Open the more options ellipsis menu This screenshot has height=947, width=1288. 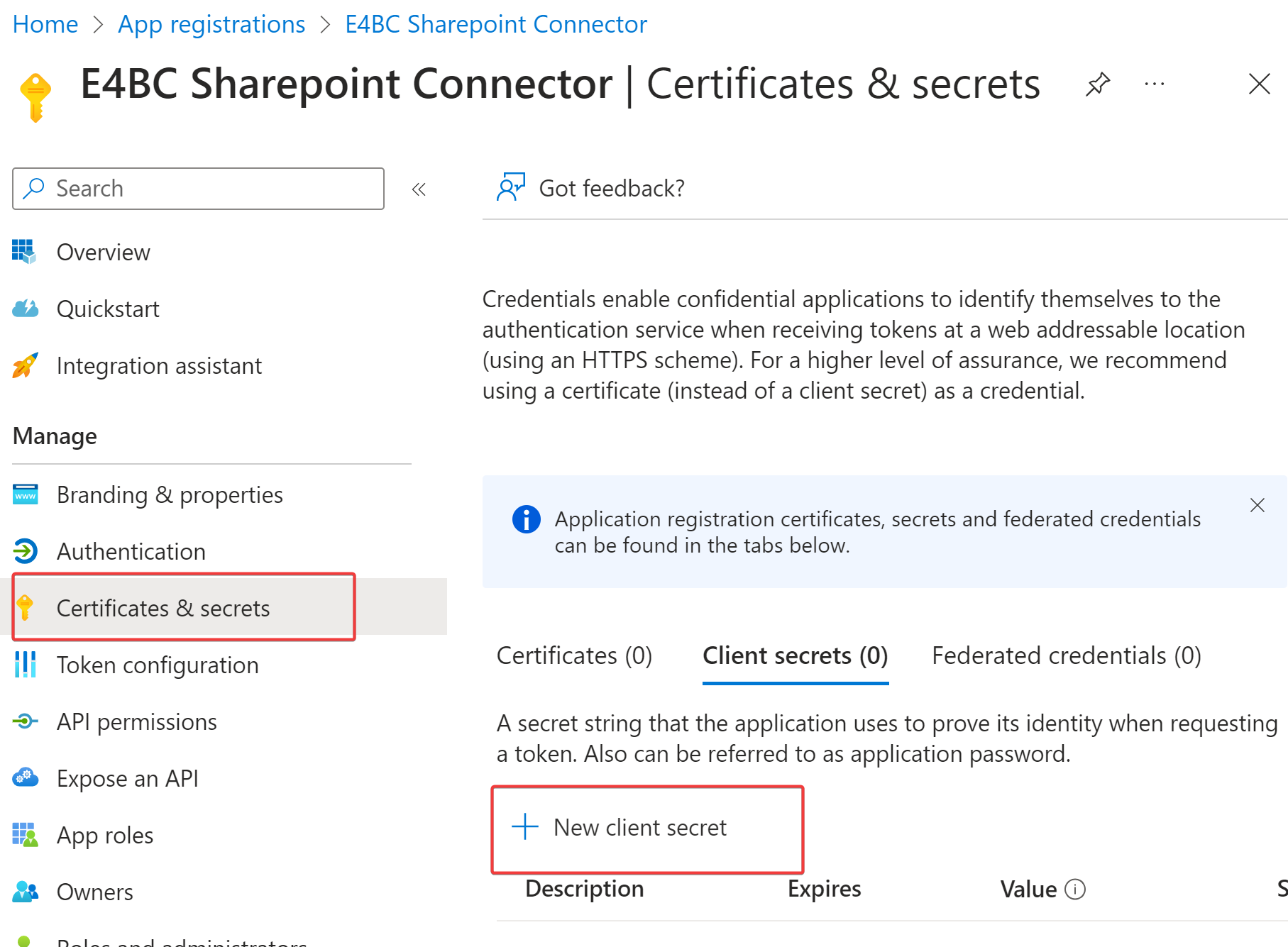tap(1155, 84)
